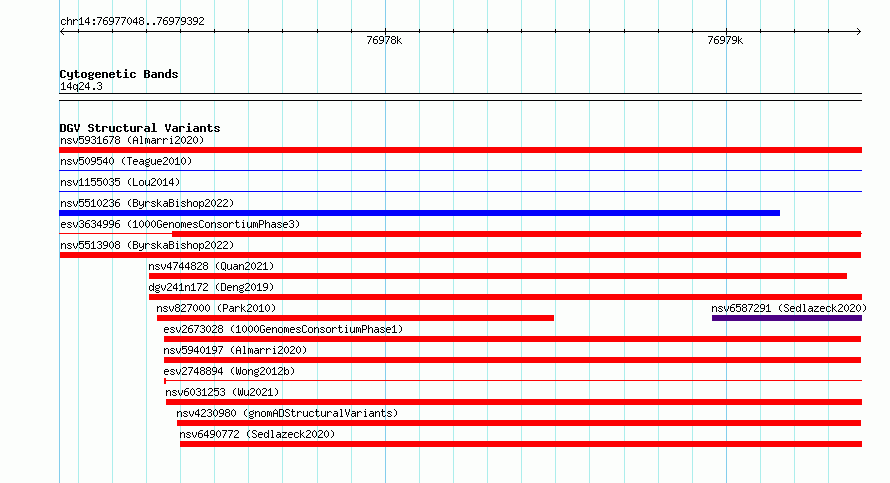Select the red bar for nsv6490772
This screenshot has height=483, width=890.
coord(520,444)
